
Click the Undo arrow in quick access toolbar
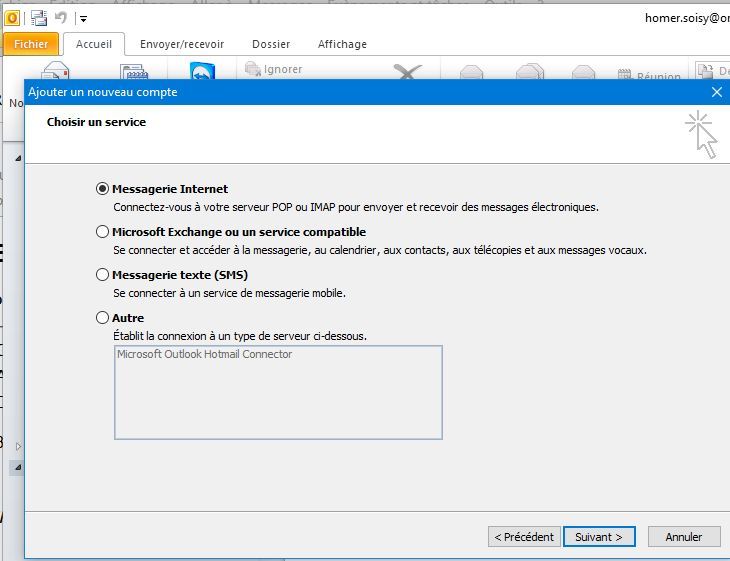[61, 17]
